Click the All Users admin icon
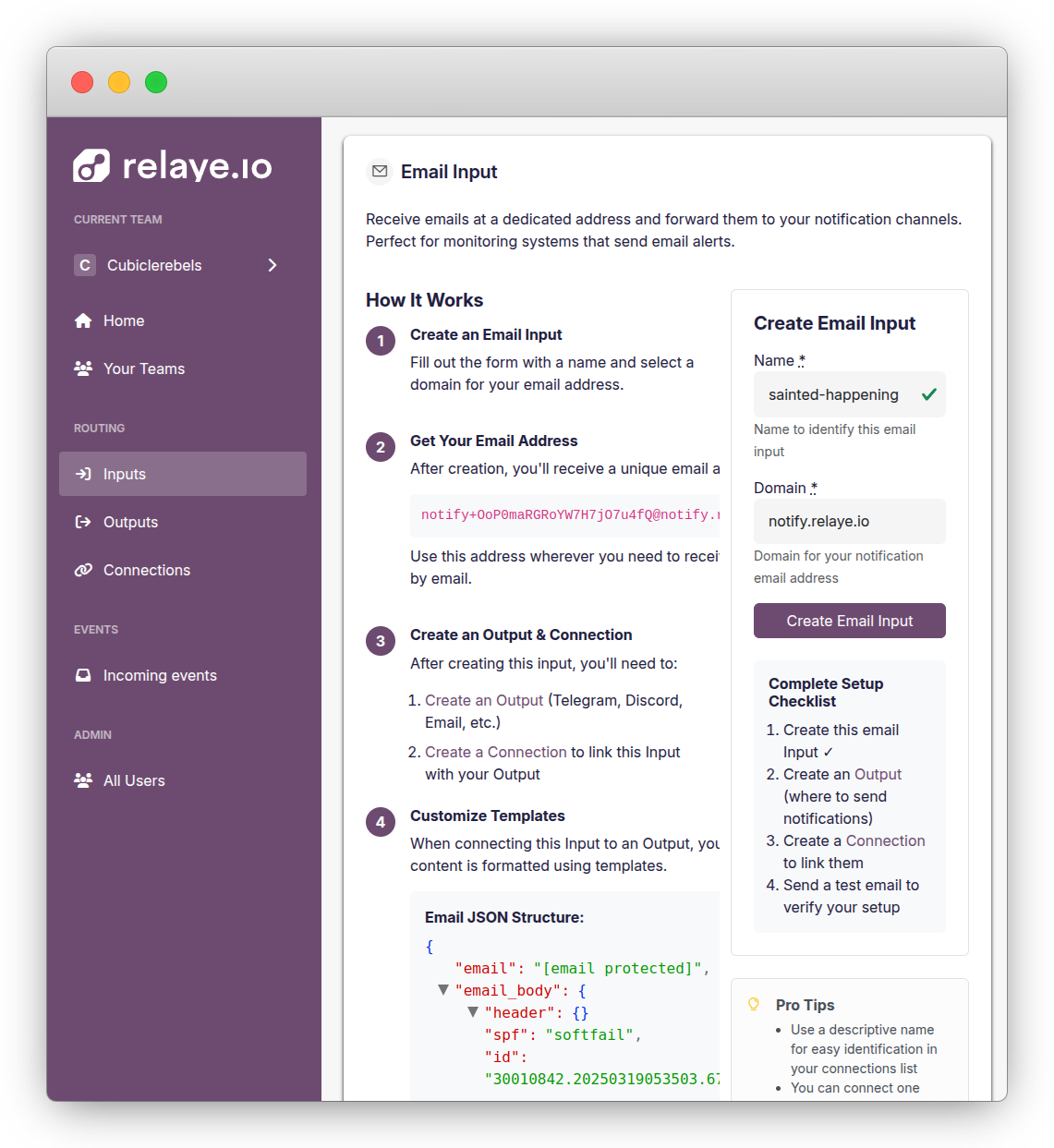This screenshot has height=1148, width=1054. (x=84, y=780)
